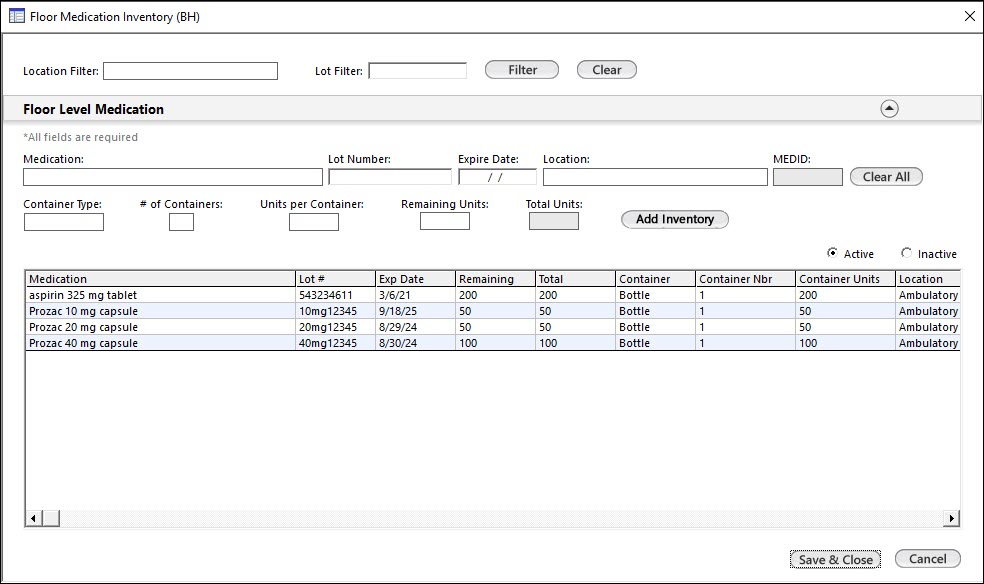Click the Expire Date field
This screenshot has width=984, height=584.
point(497,177)
